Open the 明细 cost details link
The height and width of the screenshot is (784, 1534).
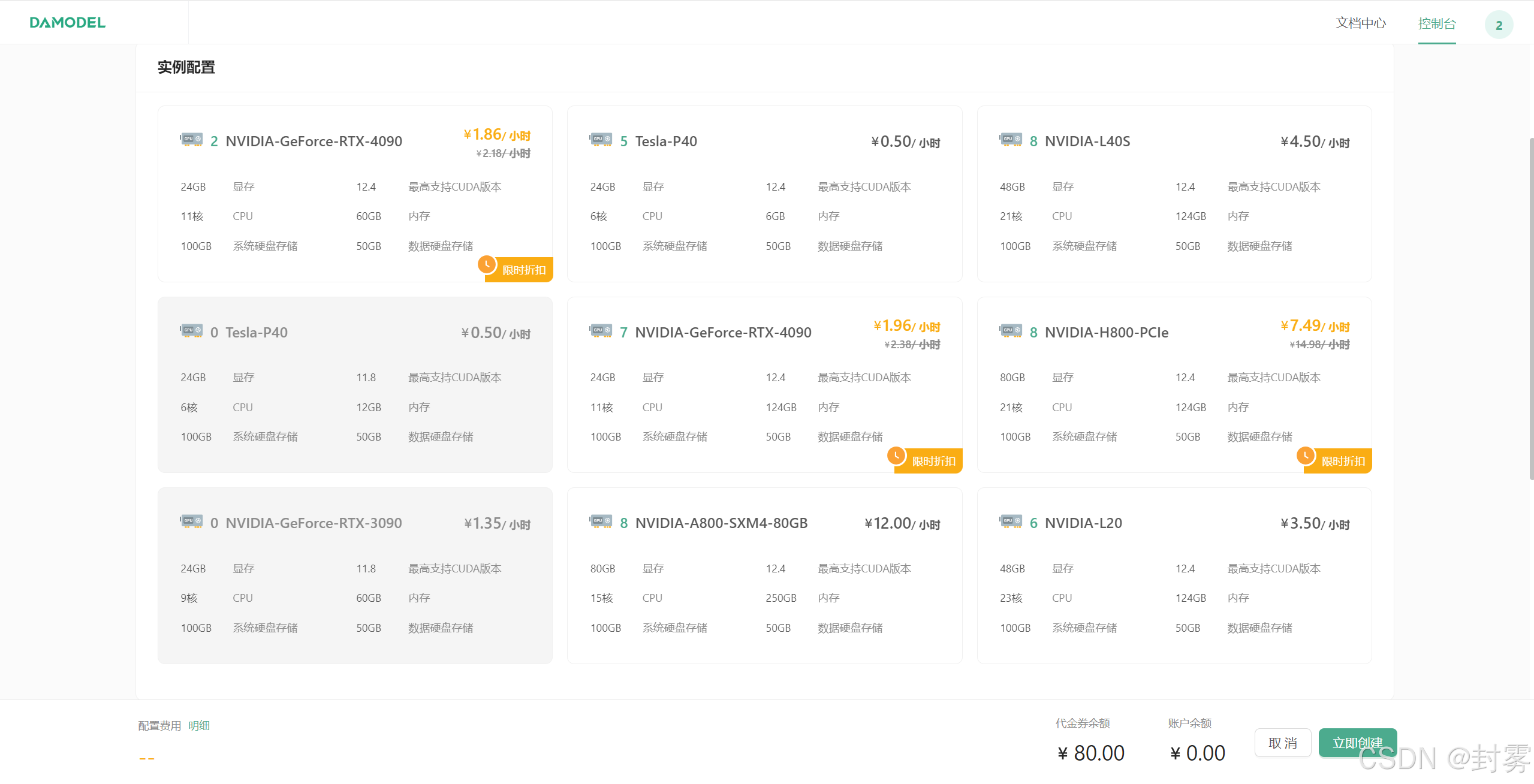199,725
